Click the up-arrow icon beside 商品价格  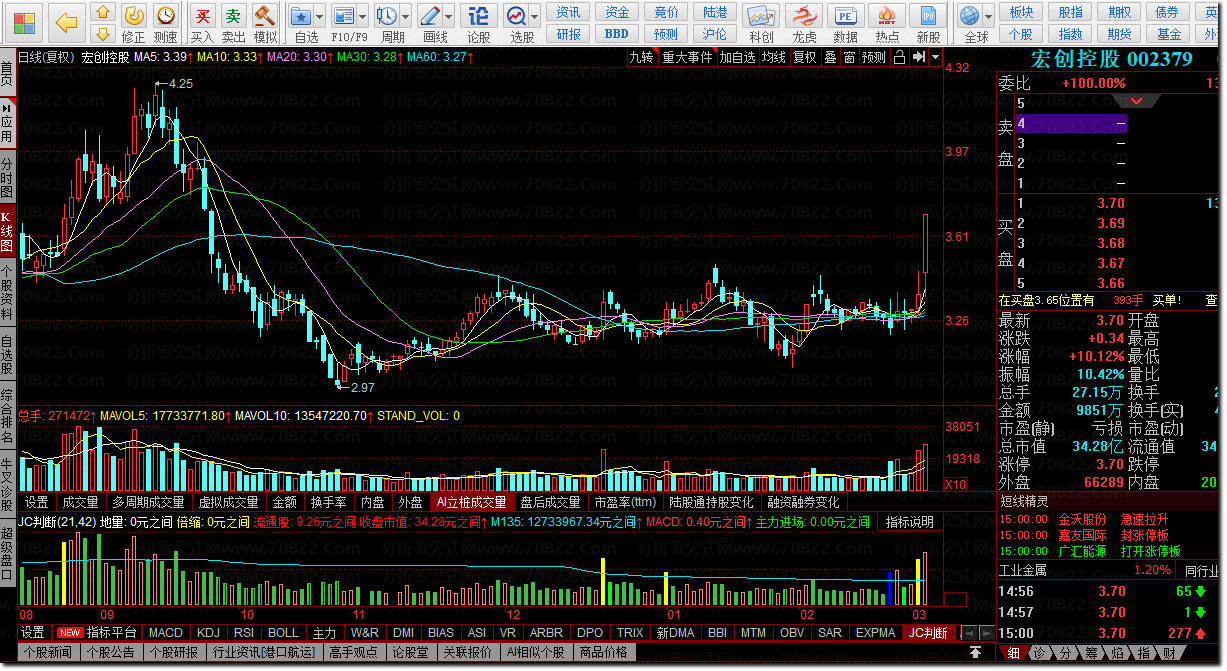tap(974, 652)
